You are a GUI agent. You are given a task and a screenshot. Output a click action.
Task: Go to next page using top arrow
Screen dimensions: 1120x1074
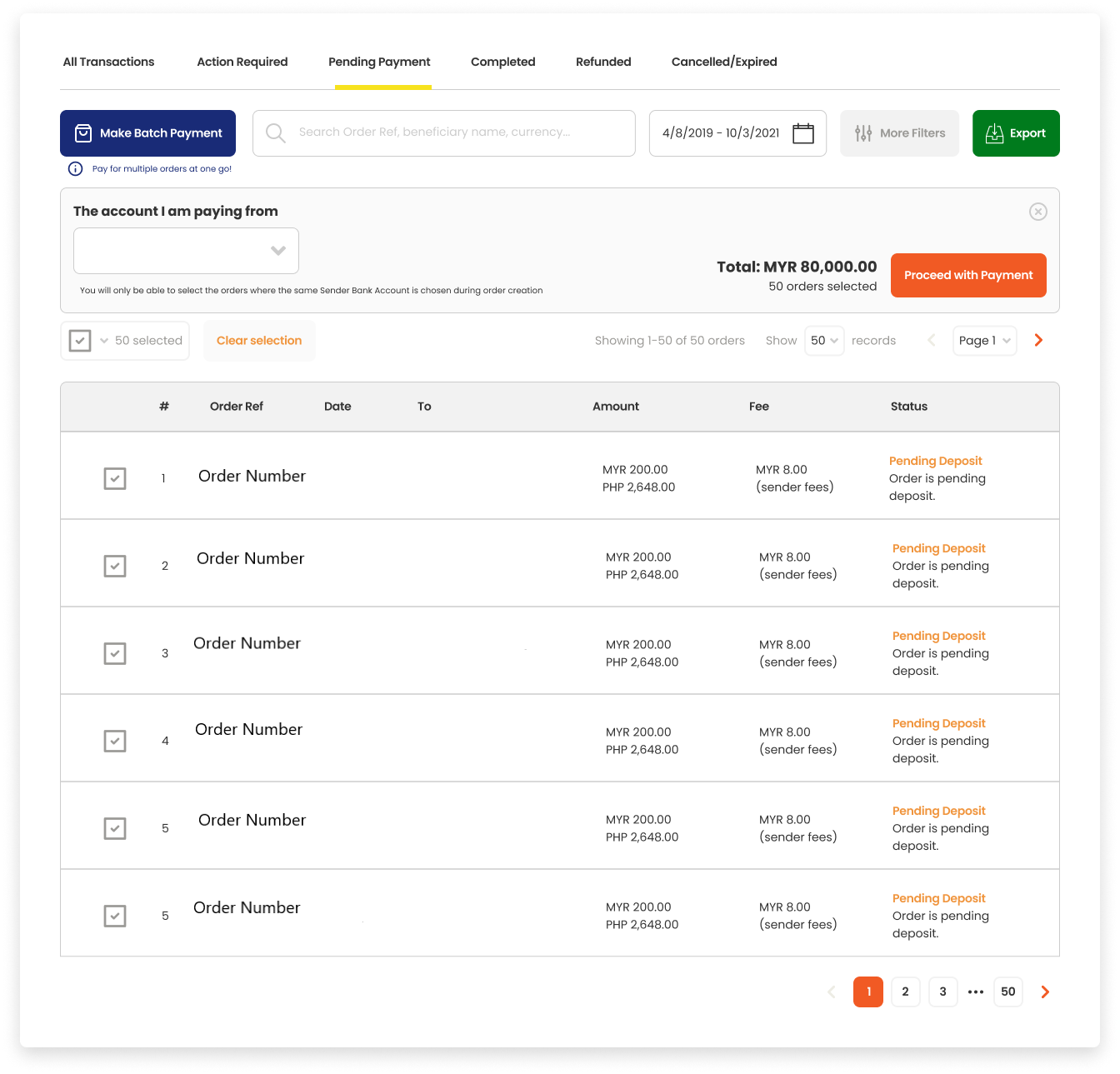[x=1038, y=340]
